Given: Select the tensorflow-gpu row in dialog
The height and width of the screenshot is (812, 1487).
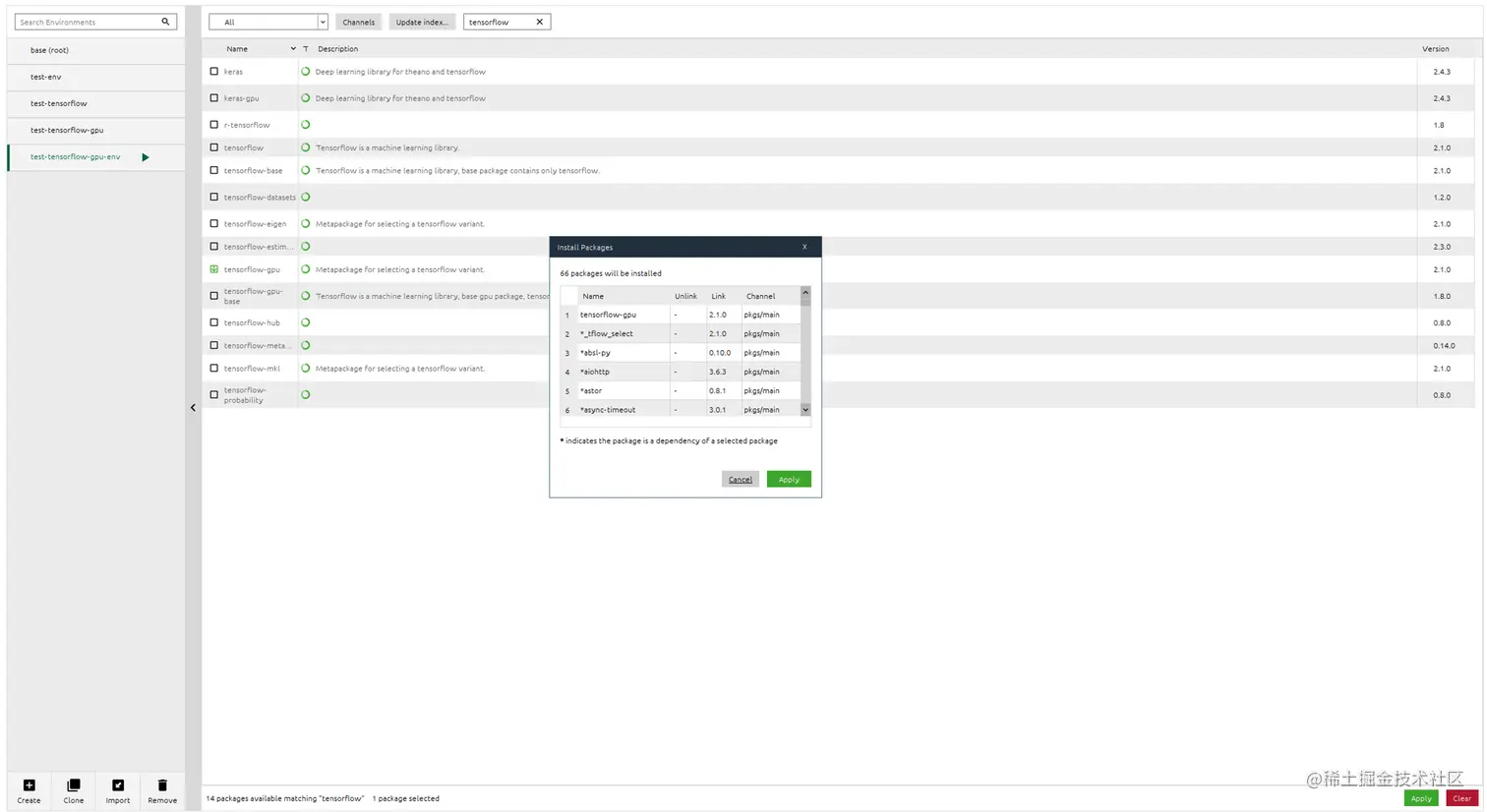Looking at the screenshot, I should [681, 315].
